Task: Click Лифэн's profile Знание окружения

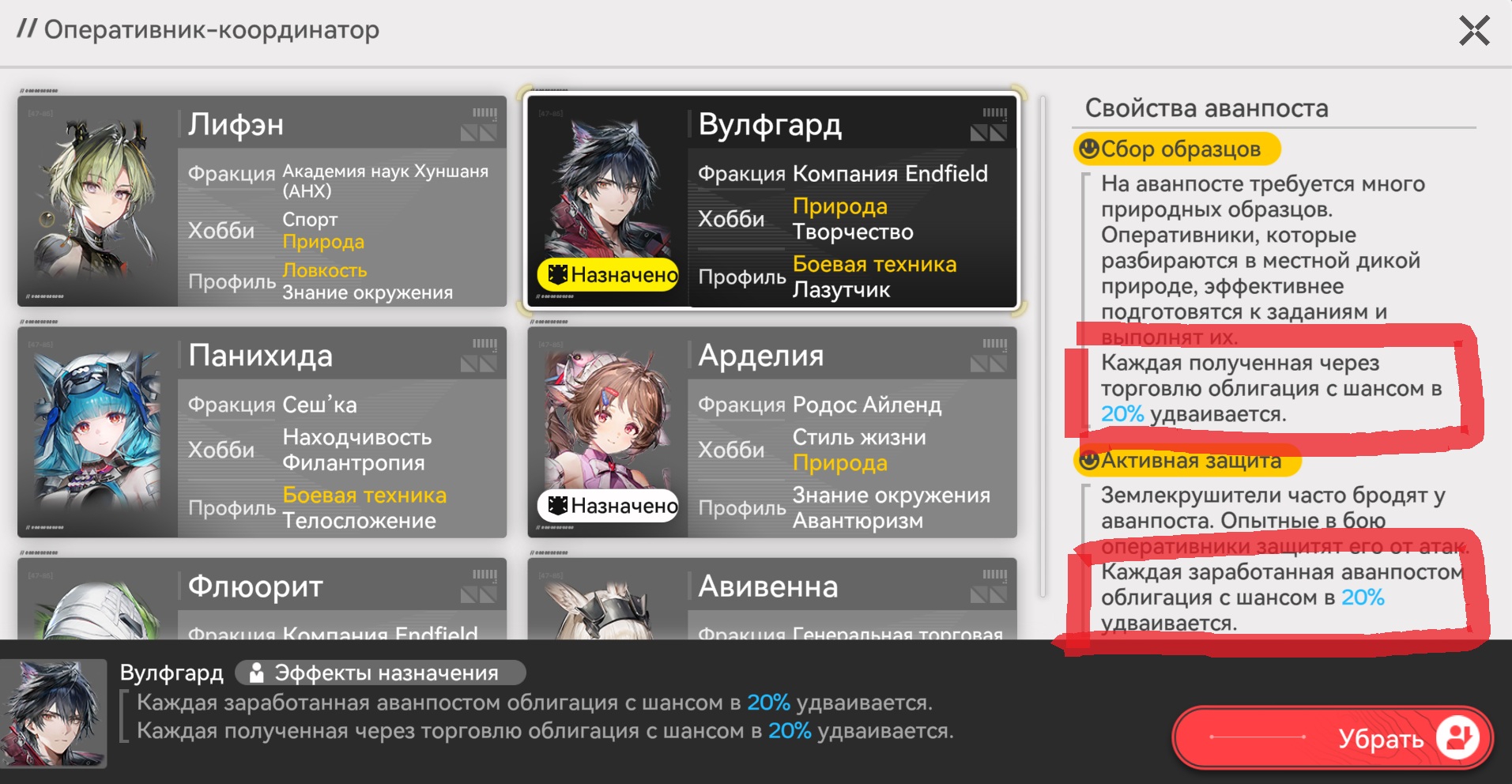Action: (x=368, y=292)
